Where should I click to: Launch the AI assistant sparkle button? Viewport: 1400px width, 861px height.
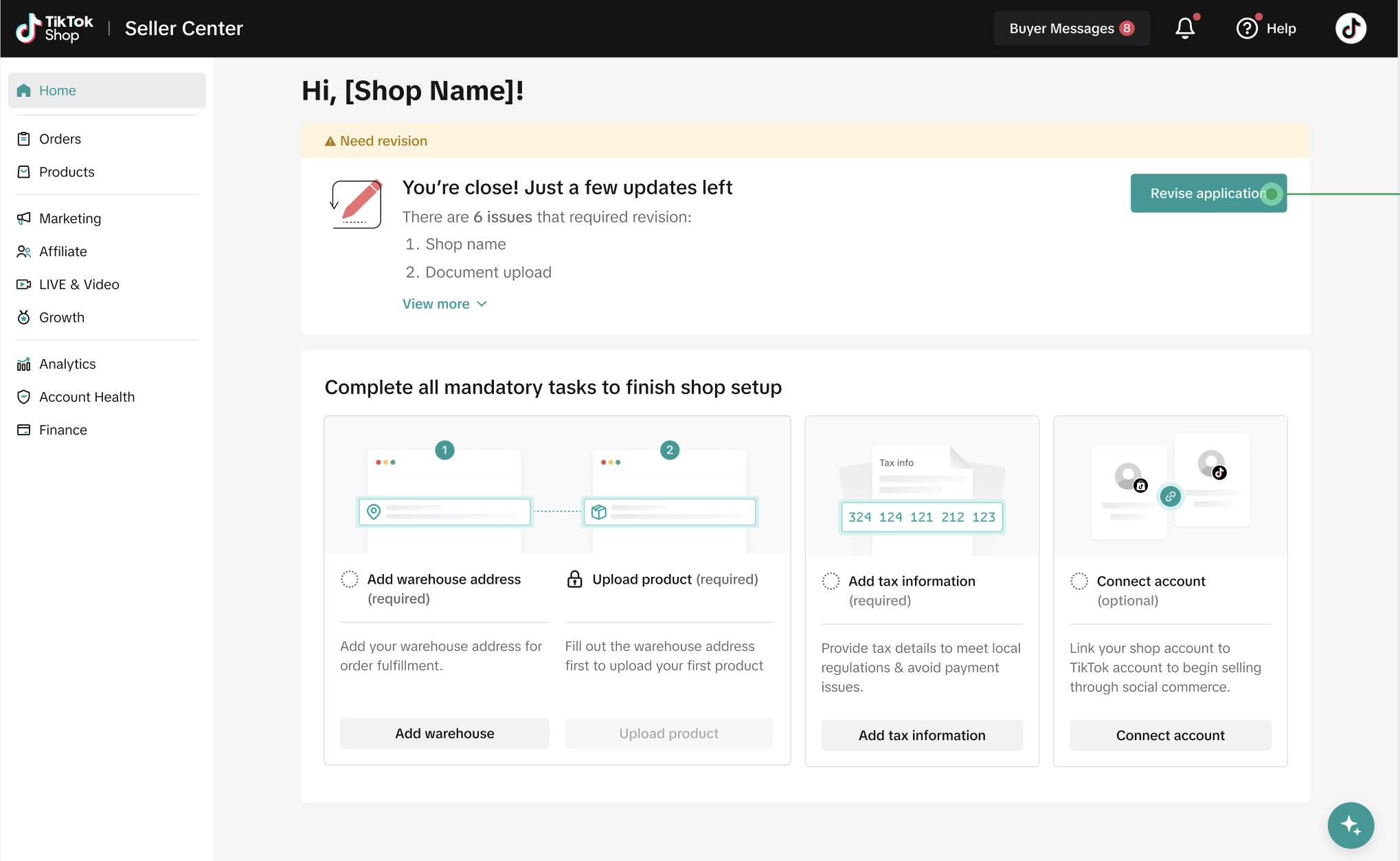tap(1350, 825)
